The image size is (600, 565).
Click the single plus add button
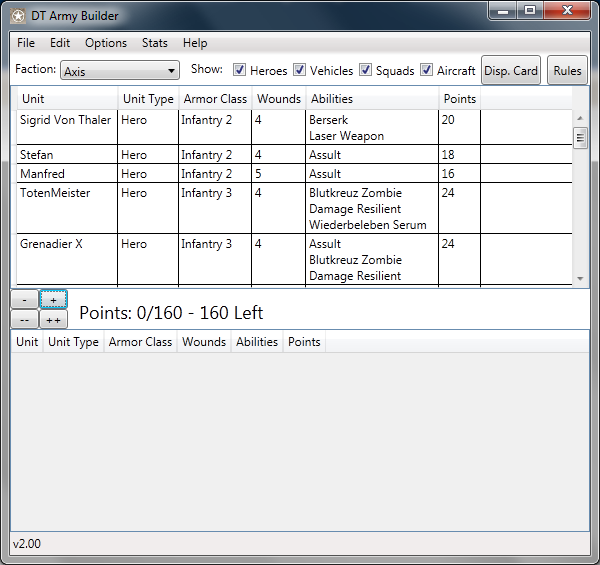[x=54, y=300]
